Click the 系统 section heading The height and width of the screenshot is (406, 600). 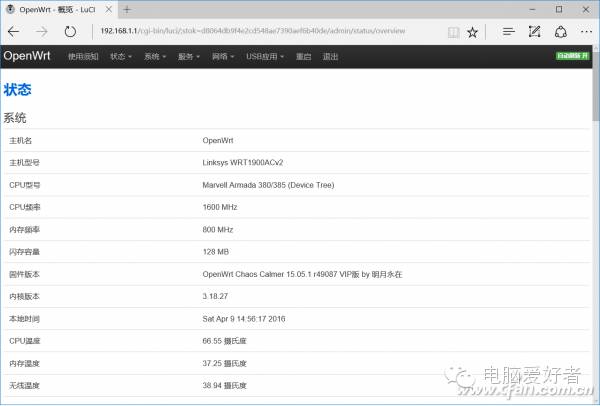pos(15,117)
